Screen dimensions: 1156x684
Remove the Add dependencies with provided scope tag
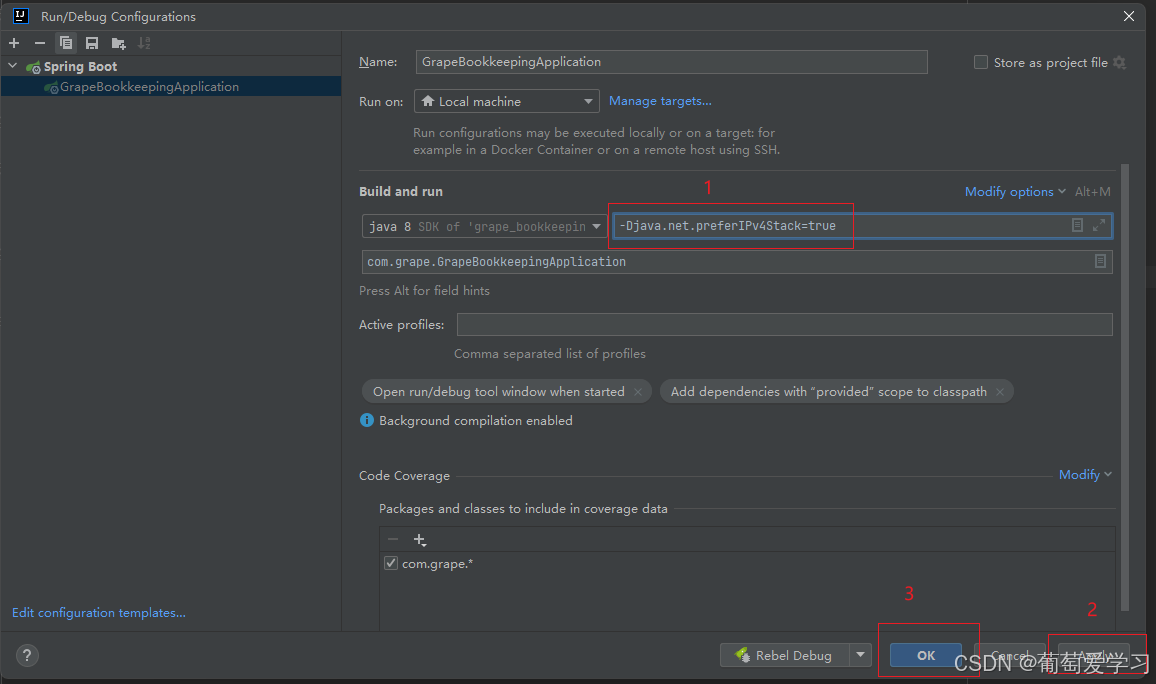[1000, 391]
